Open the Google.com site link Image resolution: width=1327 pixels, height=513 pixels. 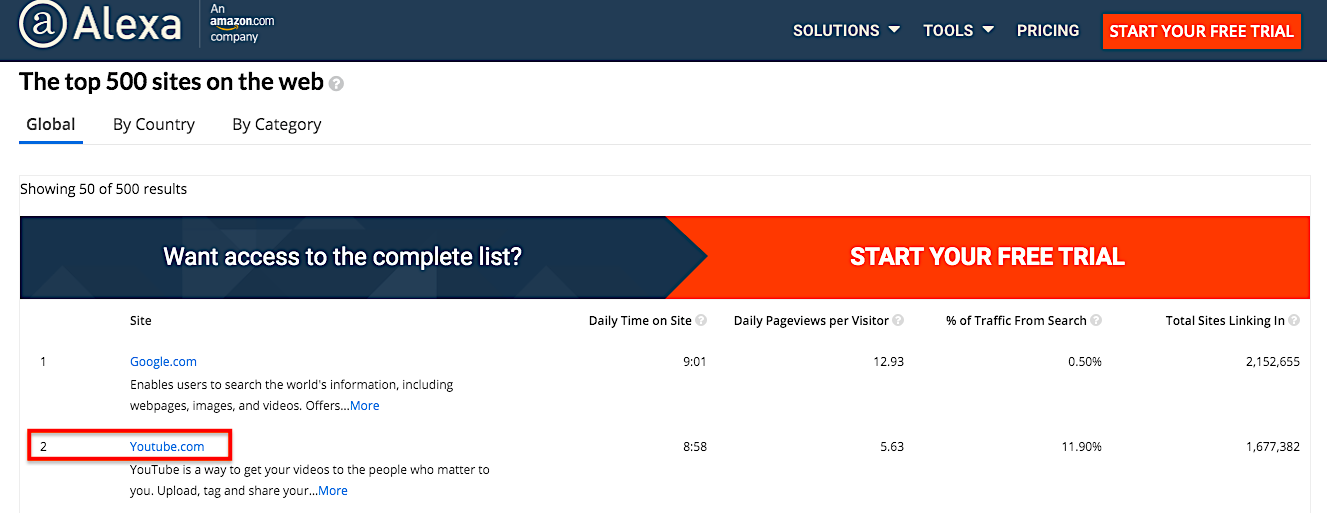tap(163, 362)
